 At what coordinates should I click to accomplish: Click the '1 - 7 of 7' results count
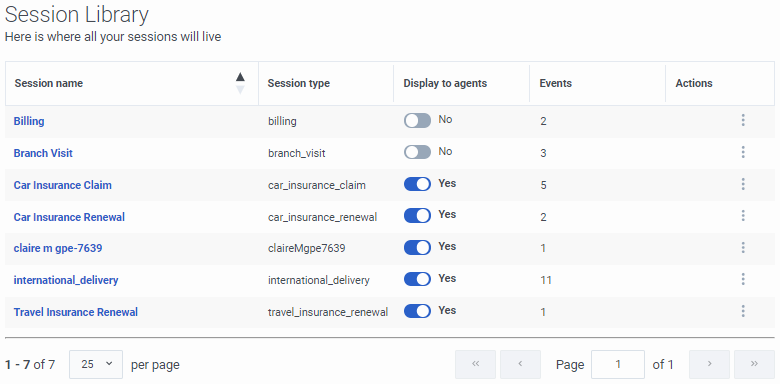pyautogui.click(x=30, y=365)
